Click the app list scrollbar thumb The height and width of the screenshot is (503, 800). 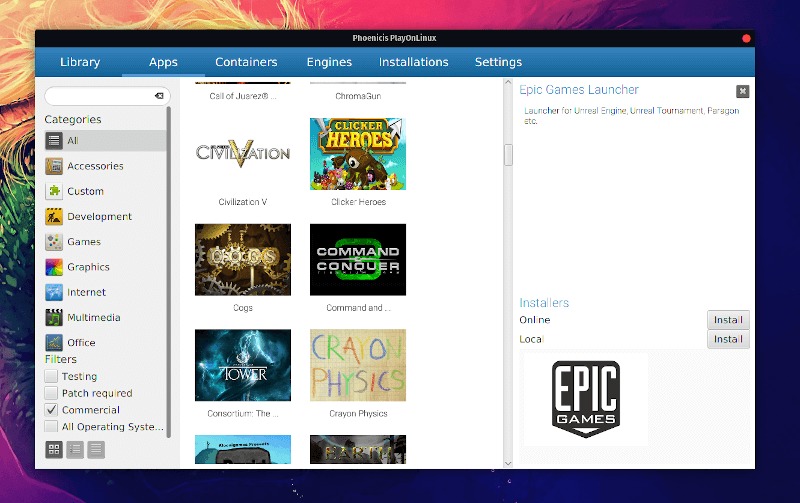[508, 155]
